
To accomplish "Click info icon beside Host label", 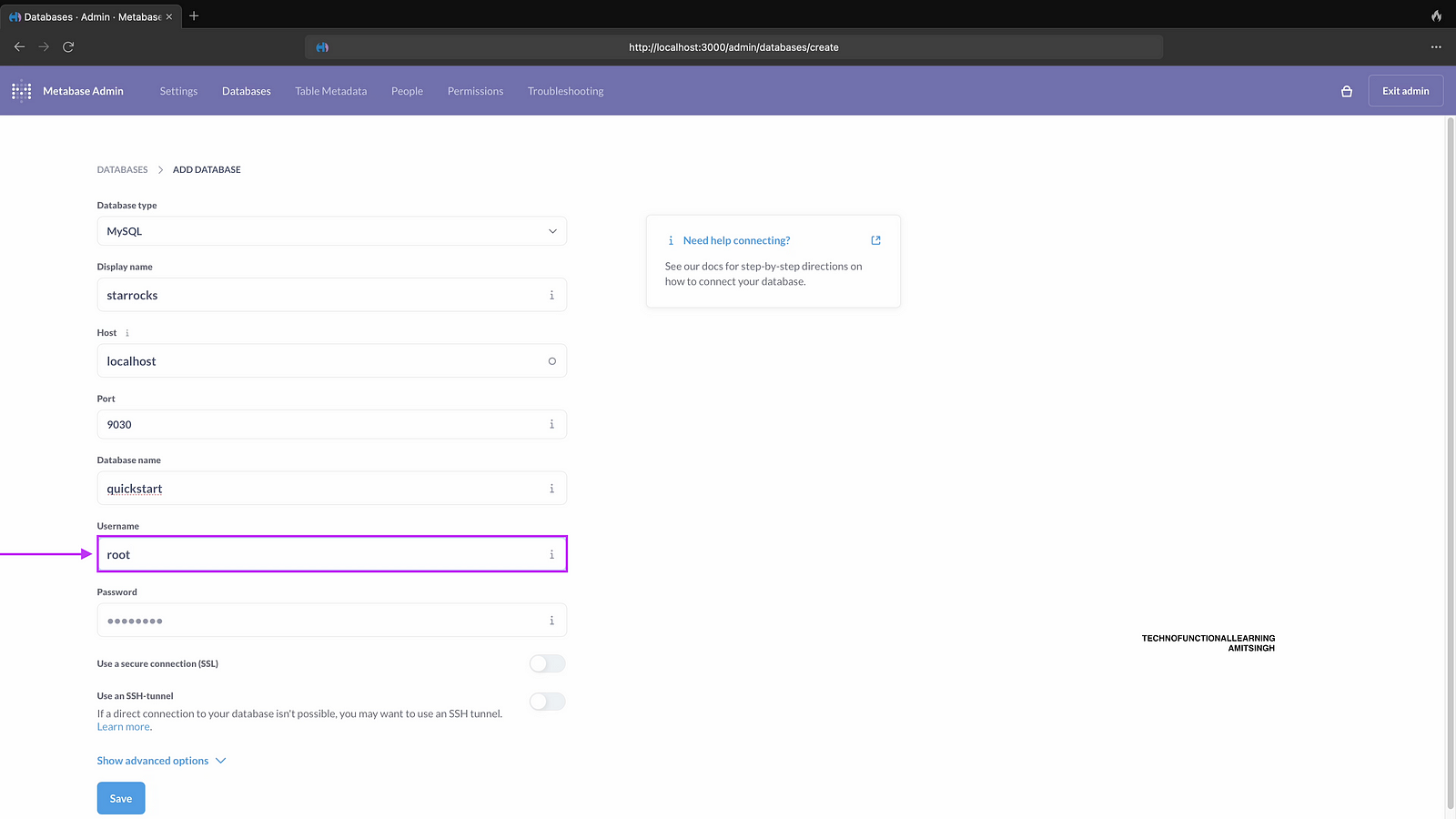I will tap(126, 333).
